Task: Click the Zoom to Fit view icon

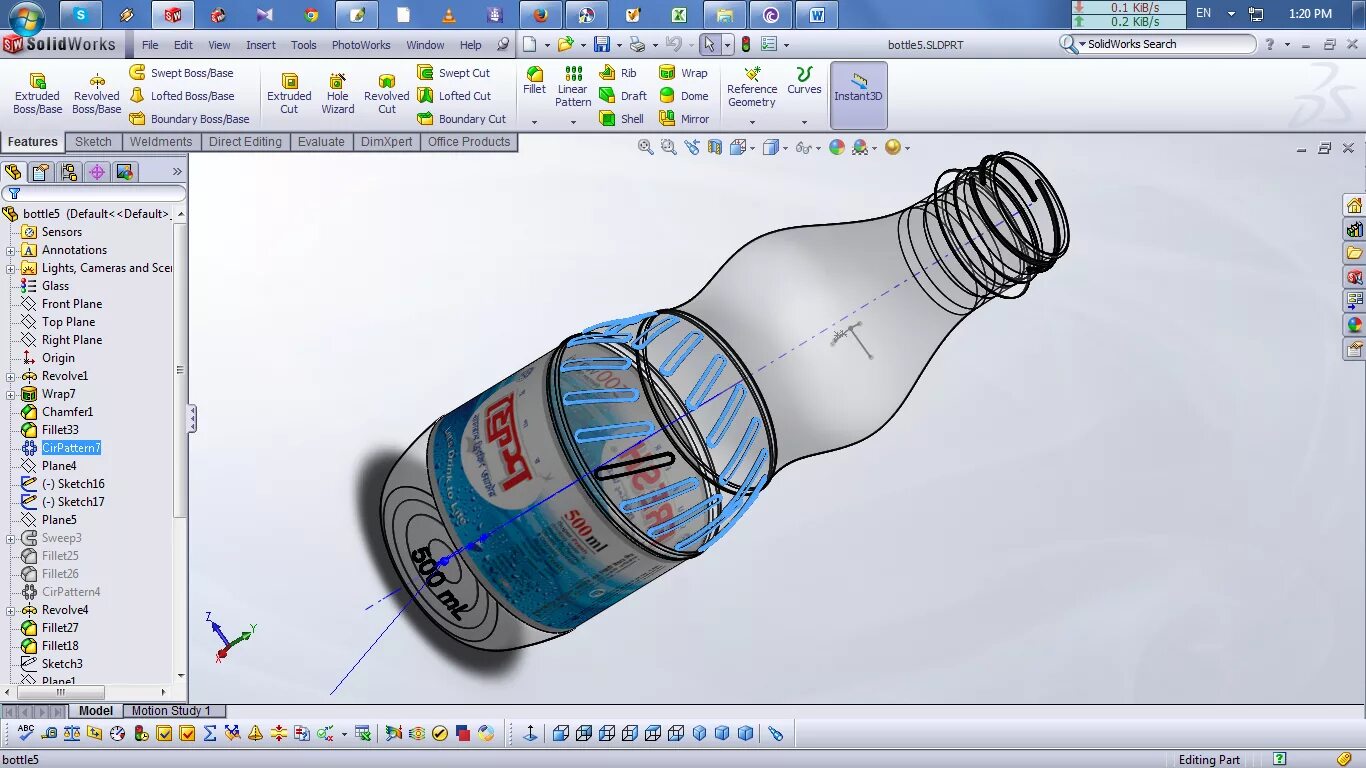Action: 646,147
